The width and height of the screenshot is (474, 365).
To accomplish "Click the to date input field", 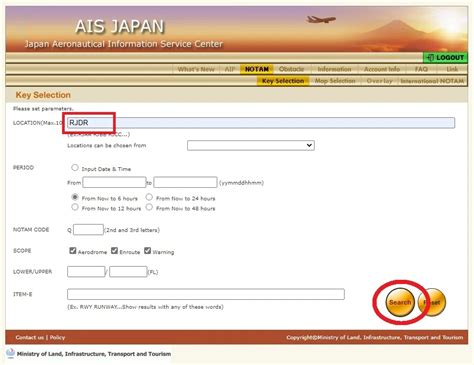I will [185, 182].
